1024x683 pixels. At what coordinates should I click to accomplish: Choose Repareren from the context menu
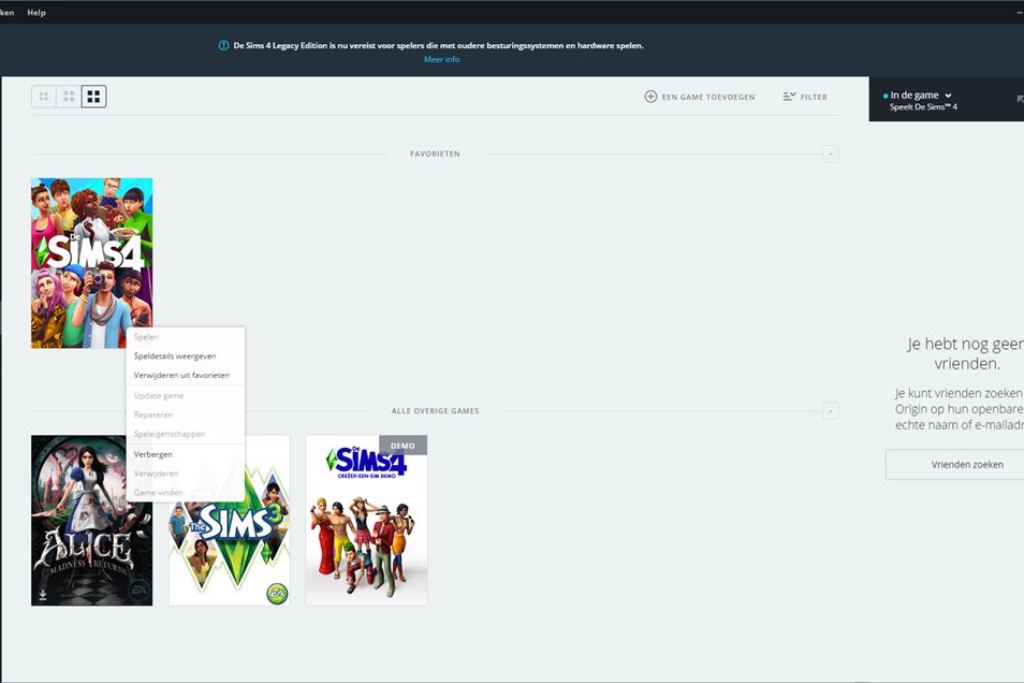(x=153, y=415)
